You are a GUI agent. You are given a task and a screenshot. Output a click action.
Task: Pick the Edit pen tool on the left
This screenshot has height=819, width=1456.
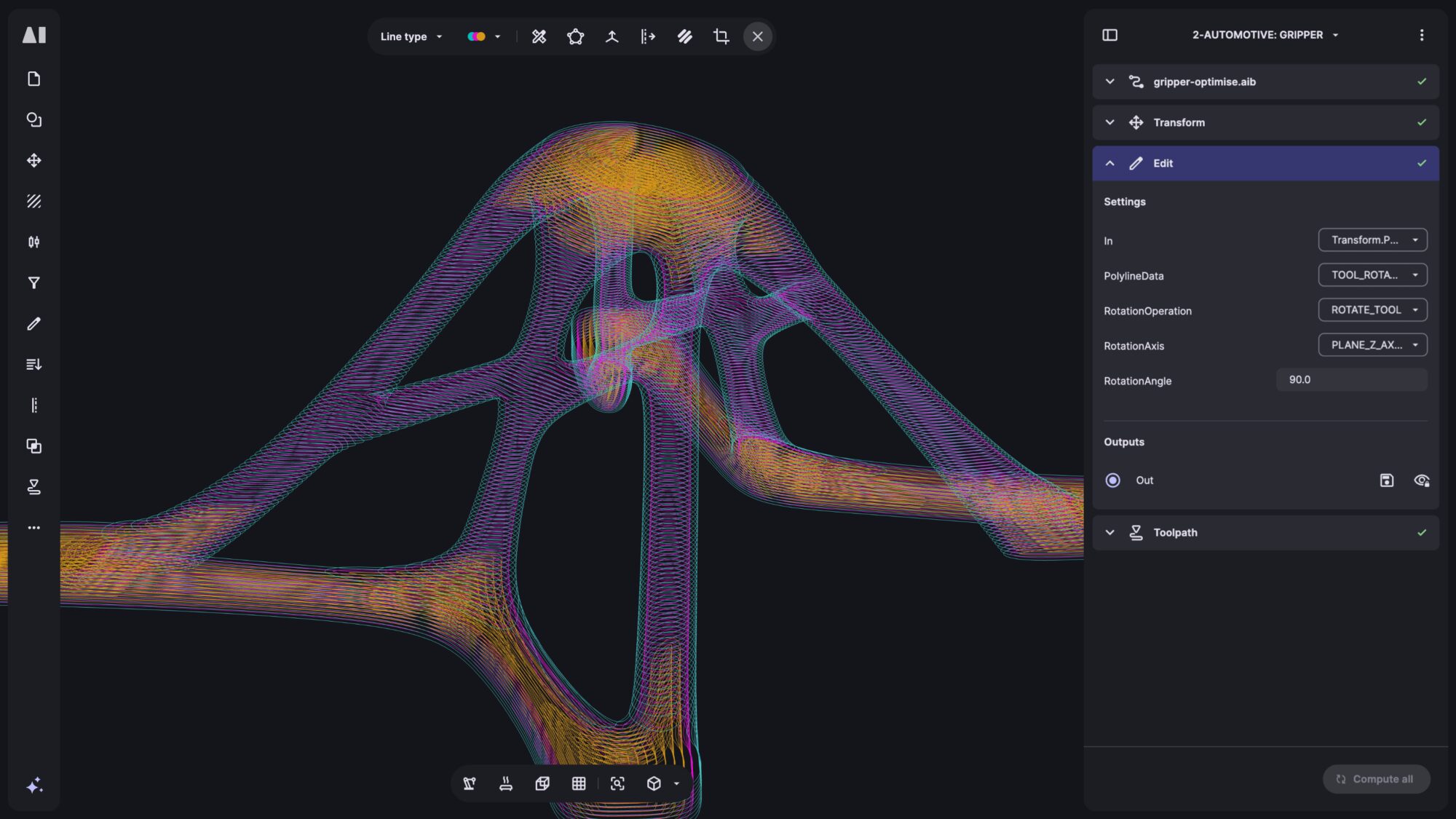[x=33, y=324]
